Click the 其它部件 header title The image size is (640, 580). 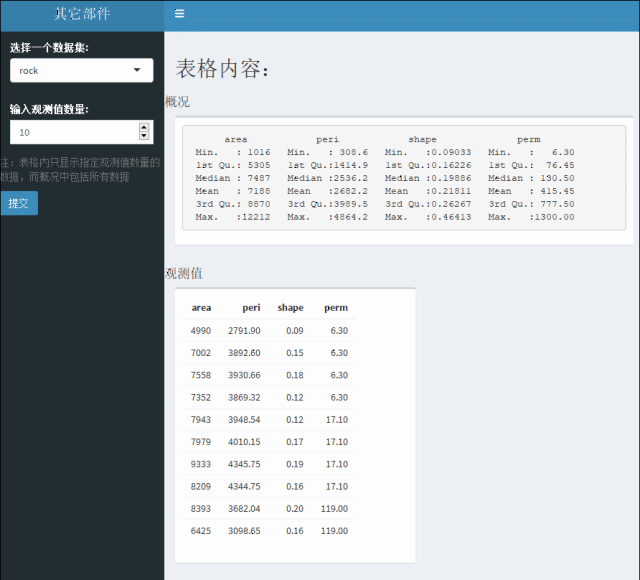coord(82,14)
